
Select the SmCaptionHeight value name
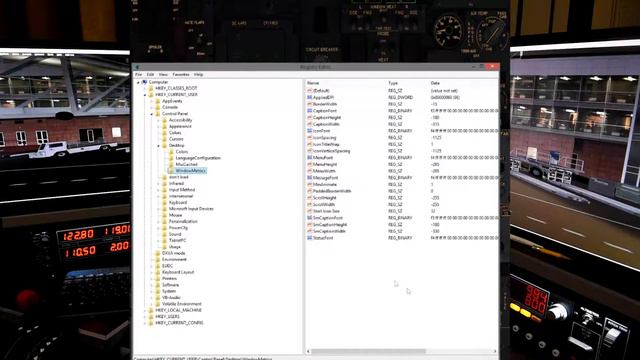pos(330,224)
